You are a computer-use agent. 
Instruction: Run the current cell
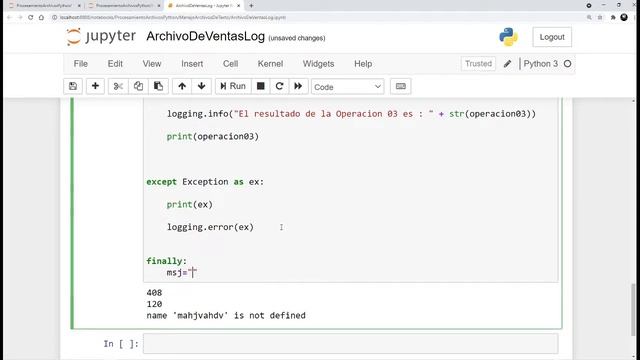tap(233, 86)
